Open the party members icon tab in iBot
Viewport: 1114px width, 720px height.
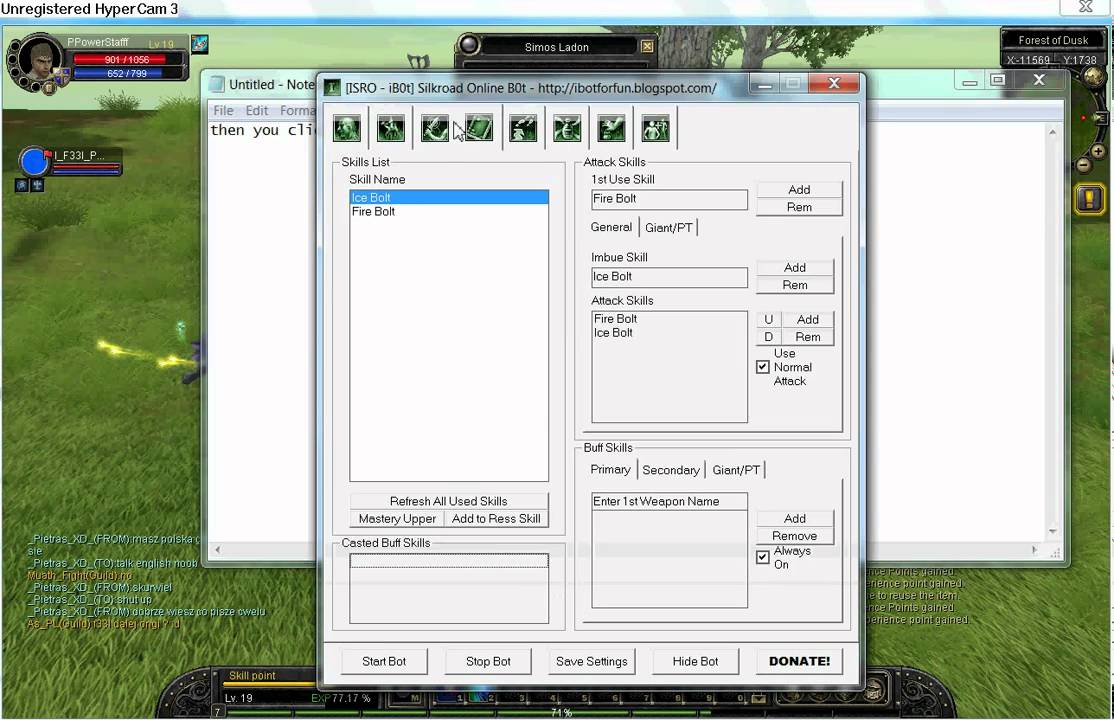pyautogui.click(x=655, y=129)
